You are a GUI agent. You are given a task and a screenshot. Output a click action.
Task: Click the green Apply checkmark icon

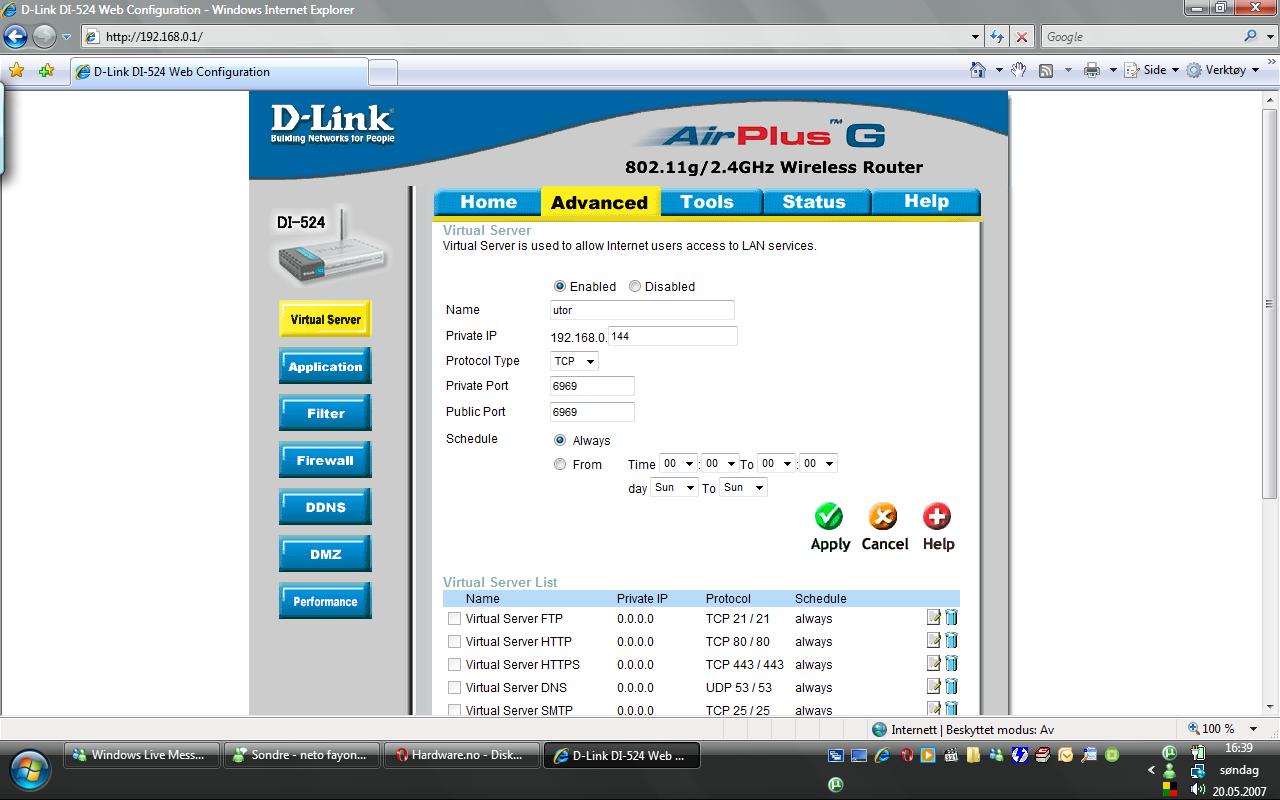(828, 516)
